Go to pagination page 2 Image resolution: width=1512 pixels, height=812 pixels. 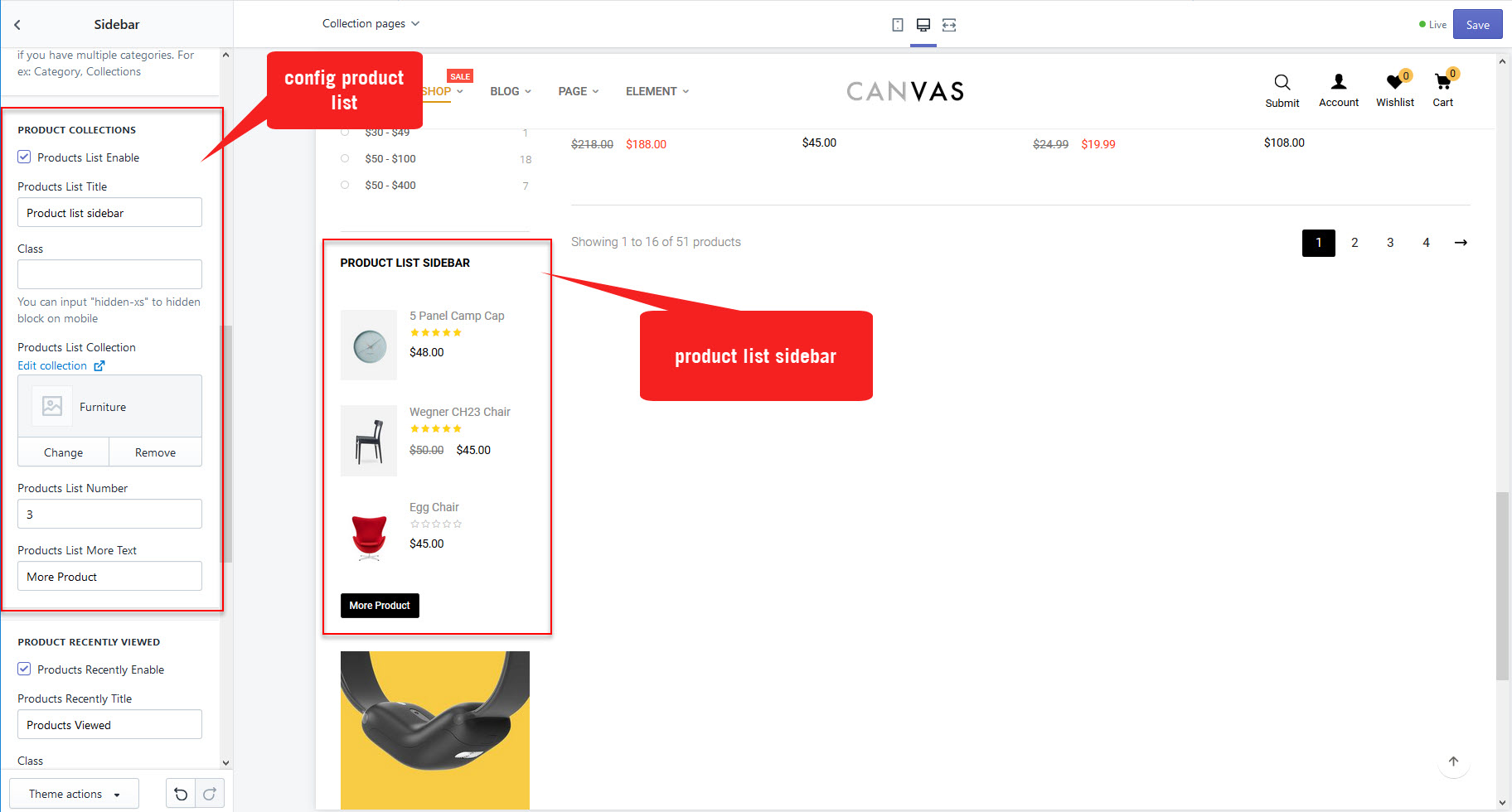pos(1354,243)
